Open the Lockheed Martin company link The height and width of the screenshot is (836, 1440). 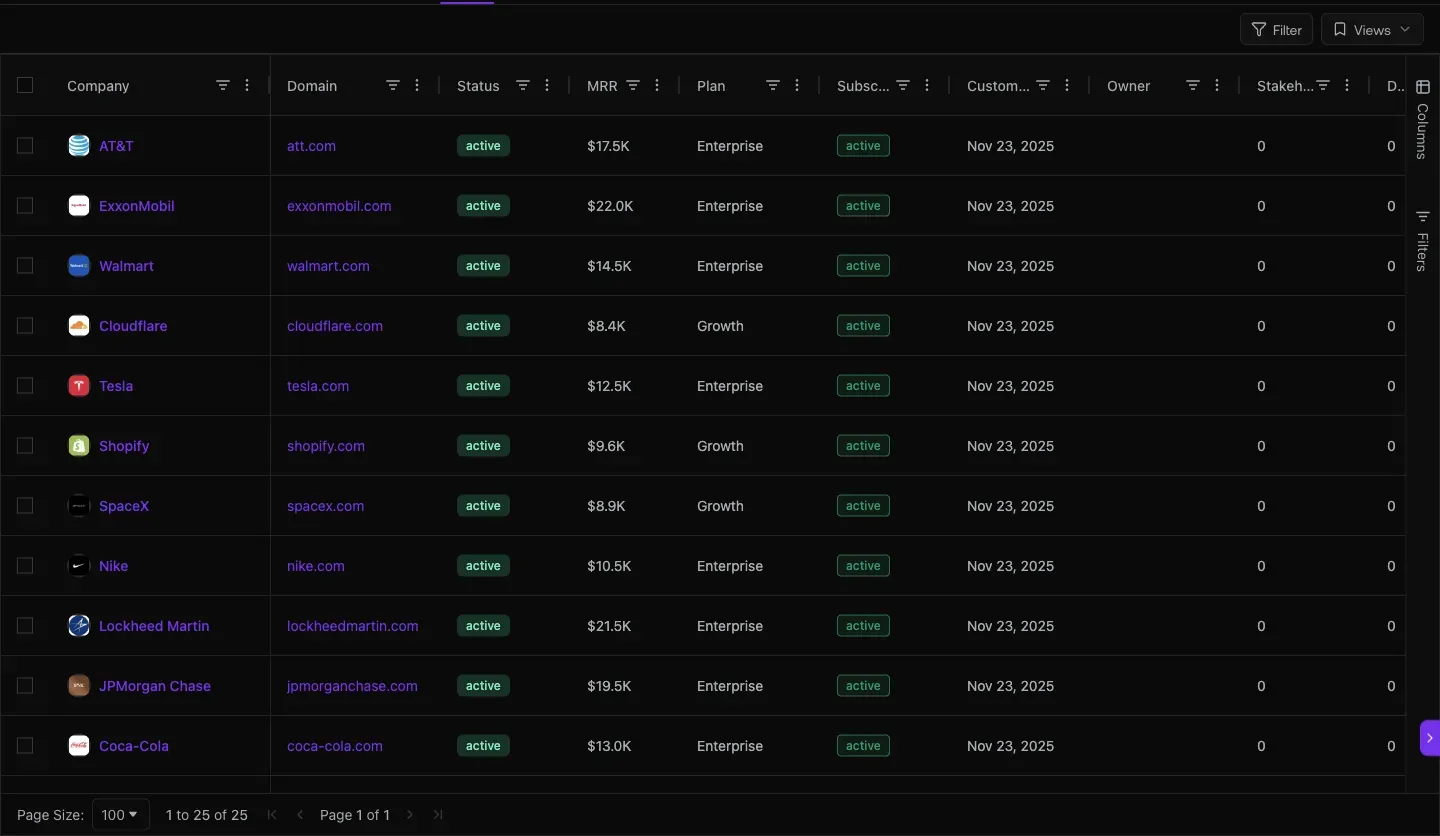154,626
